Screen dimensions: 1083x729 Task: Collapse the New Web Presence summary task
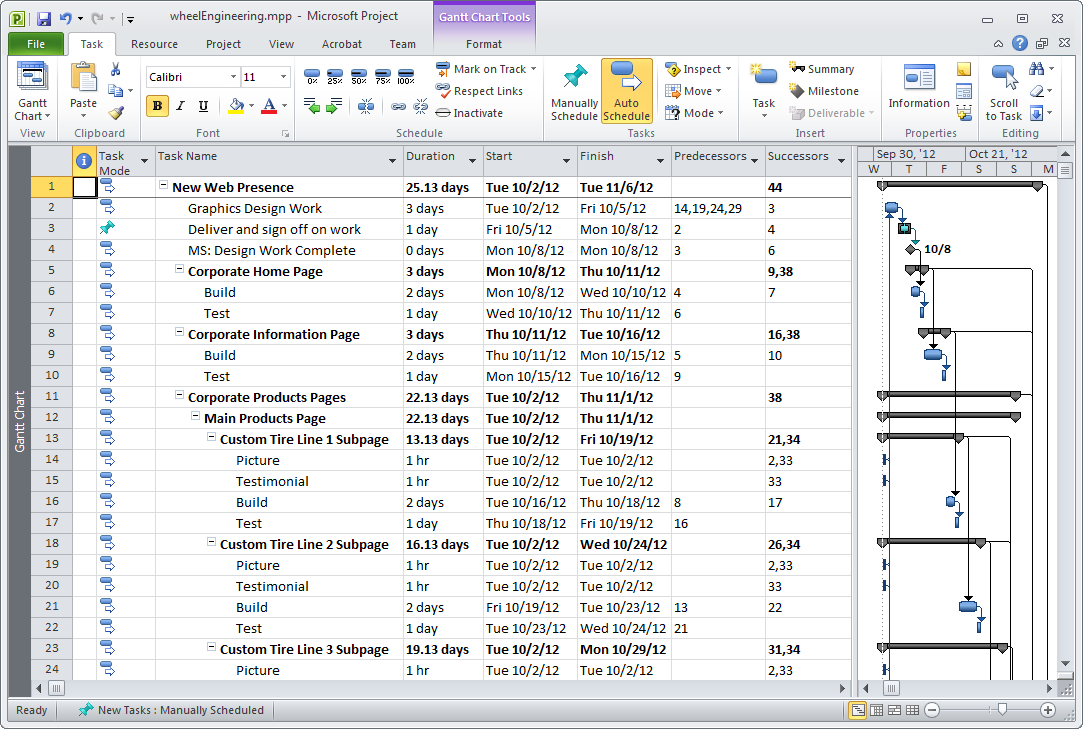pos(164,185)
